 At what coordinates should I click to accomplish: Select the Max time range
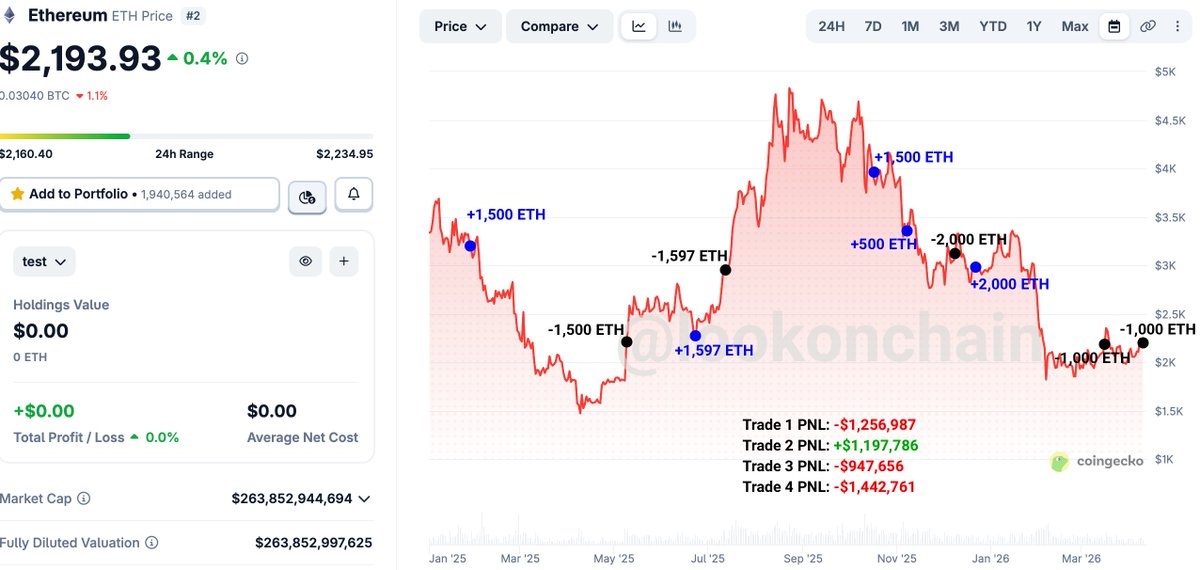pos(1075,26)
